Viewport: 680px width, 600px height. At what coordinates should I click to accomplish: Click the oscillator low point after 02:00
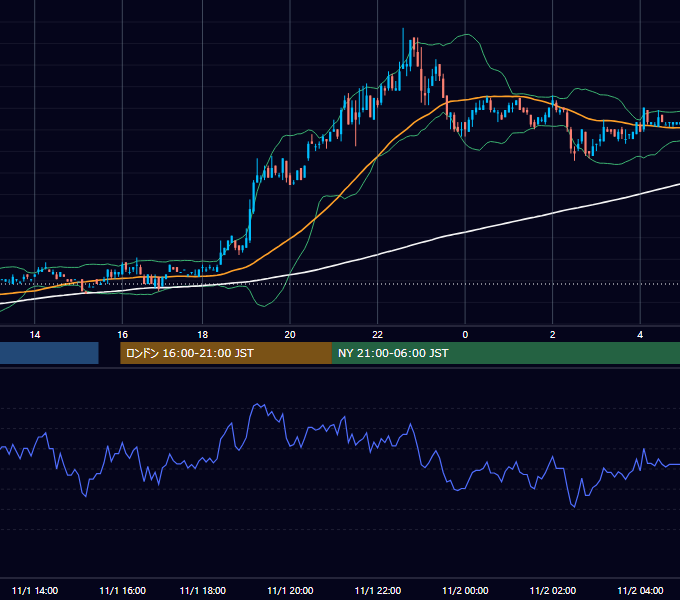tap(574, 506)
